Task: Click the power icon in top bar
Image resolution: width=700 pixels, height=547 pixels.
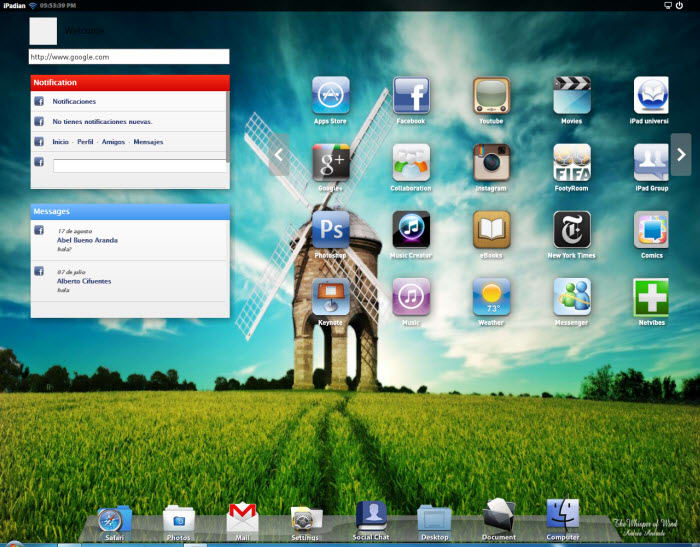Action: 679,5
